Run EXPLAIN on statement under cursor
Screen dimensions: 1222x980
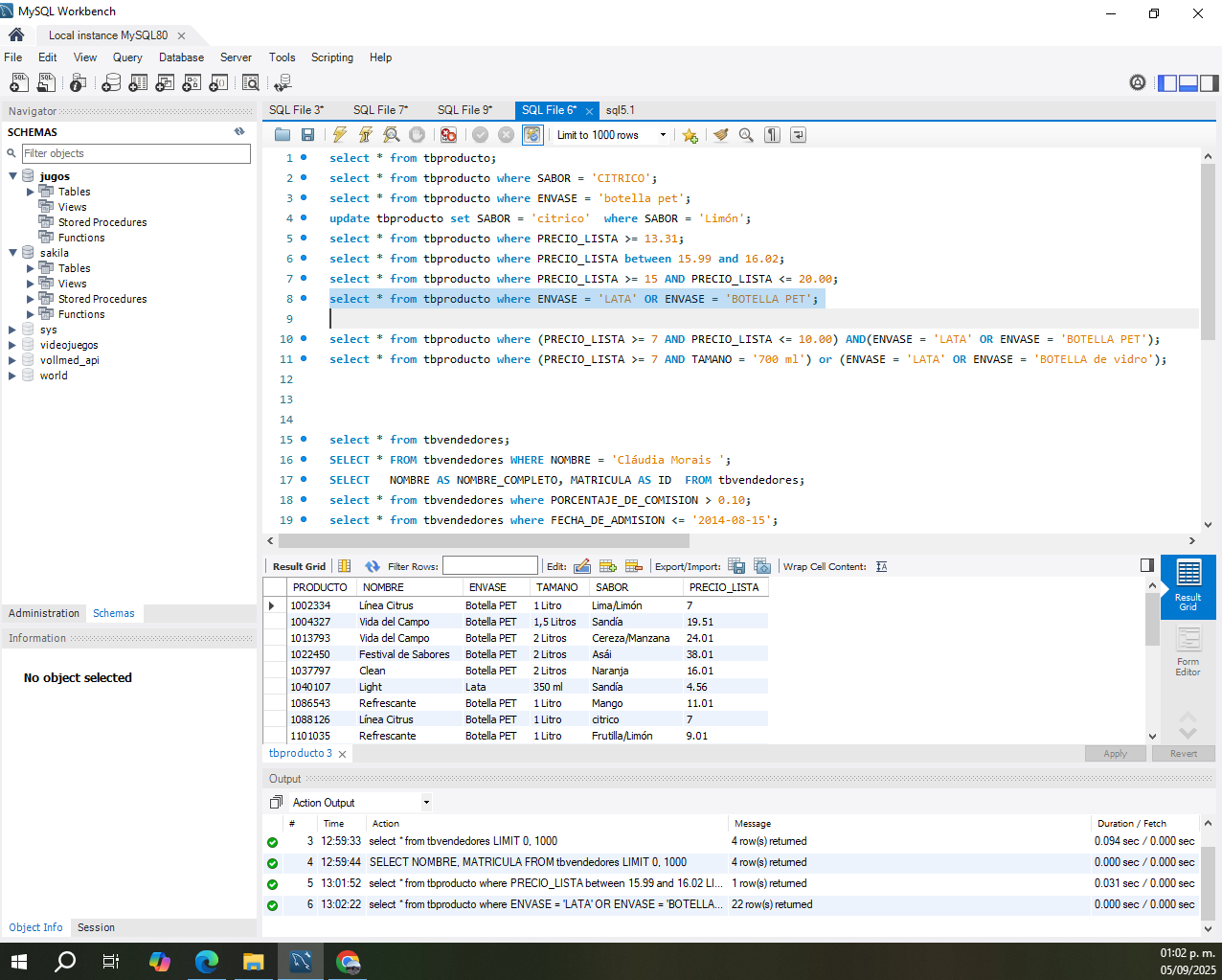(x=392, y=135)
